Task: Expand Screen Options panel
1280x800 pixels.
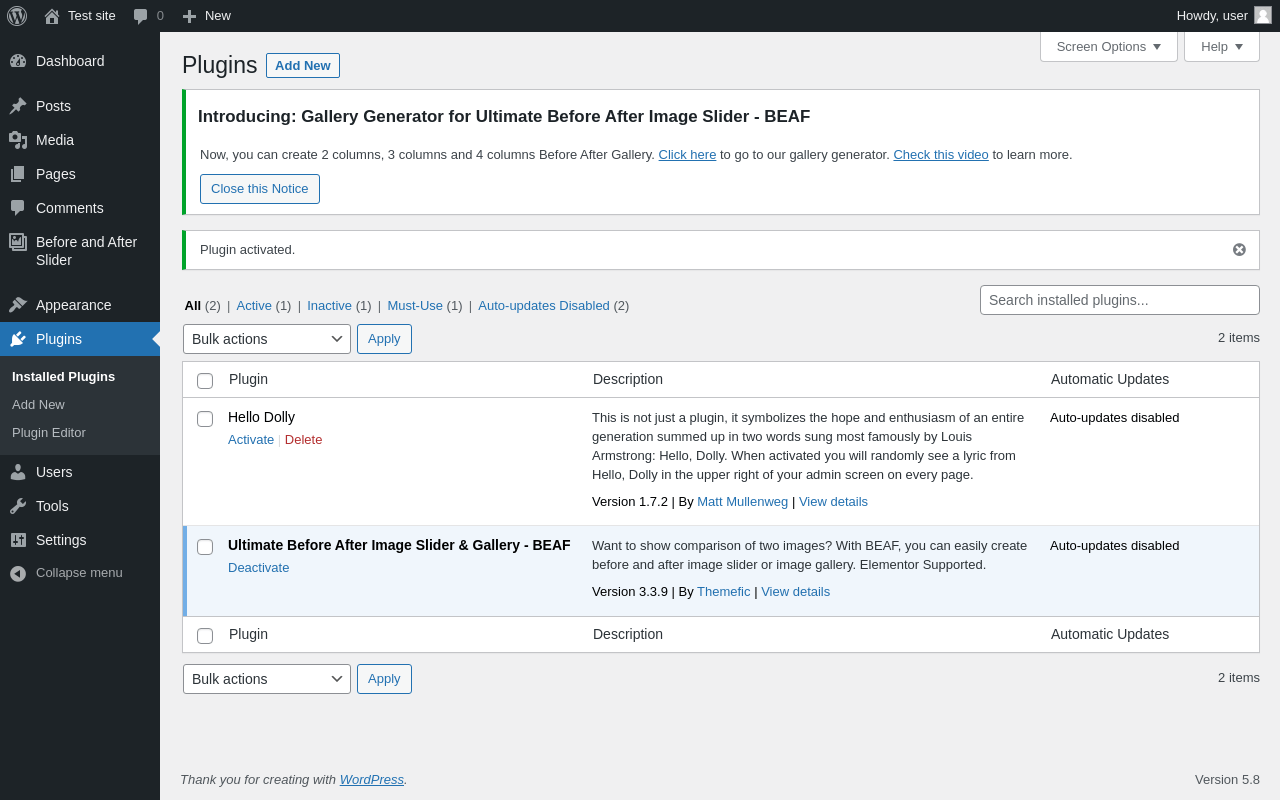Action: pyautogui.click(x=1109, y=46)
